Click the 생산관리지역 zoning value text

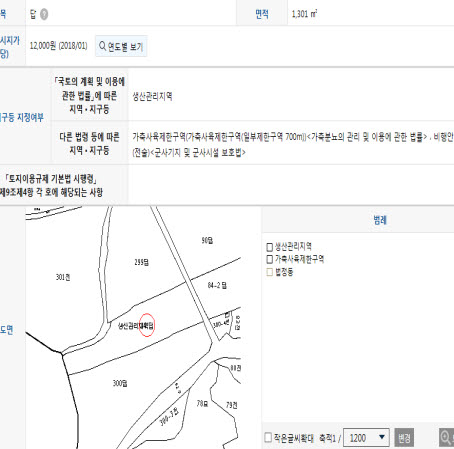(x=152, y=97)
